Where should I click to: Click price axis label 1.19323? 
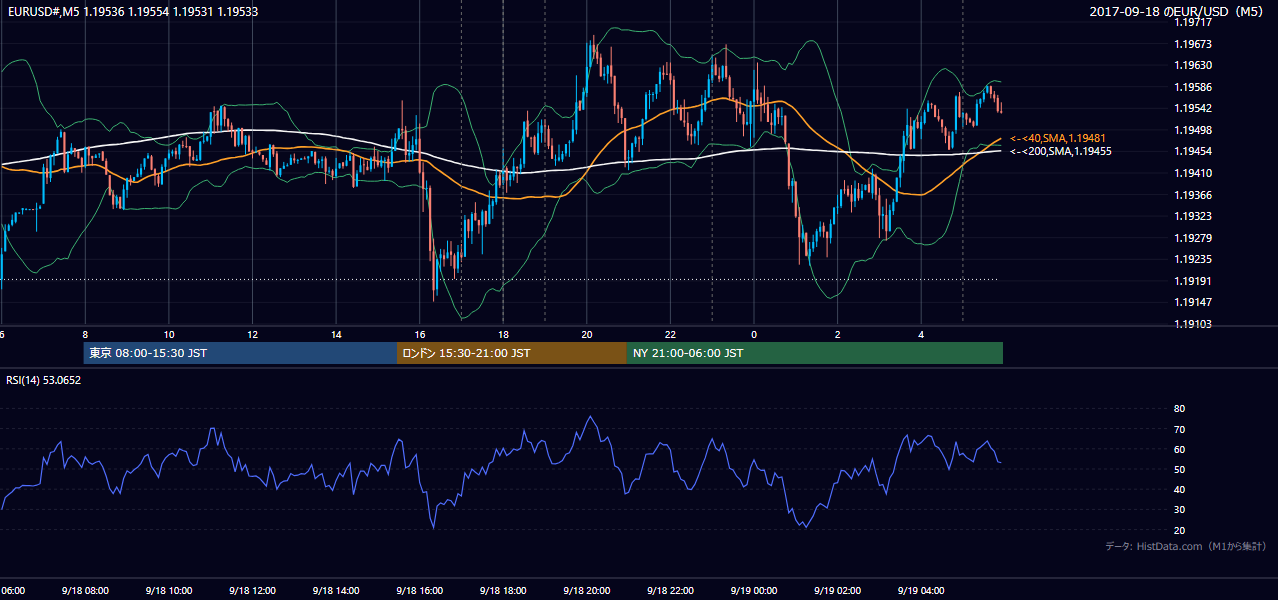point(1192,216)
